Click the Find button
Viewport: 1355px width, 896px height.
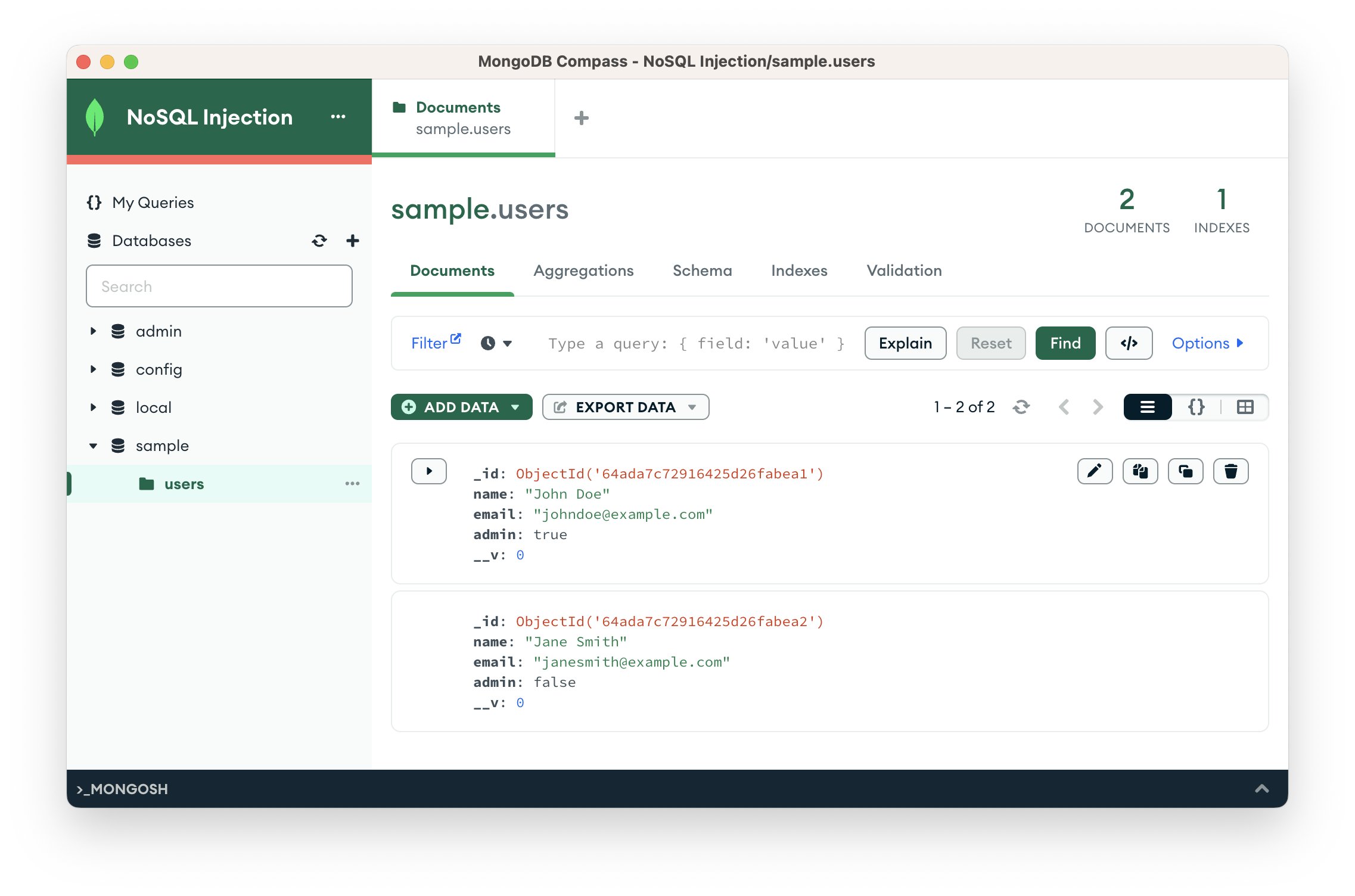pos(1064,343)
